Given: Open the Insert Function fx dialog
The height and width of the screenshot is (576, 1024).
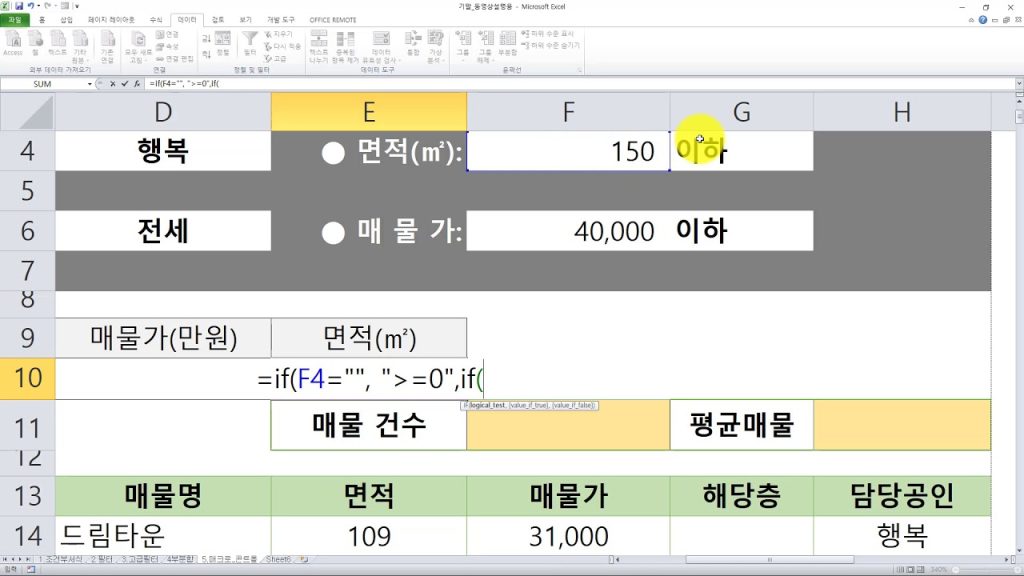Looking at the screenshot, I should tap(135, 84).
